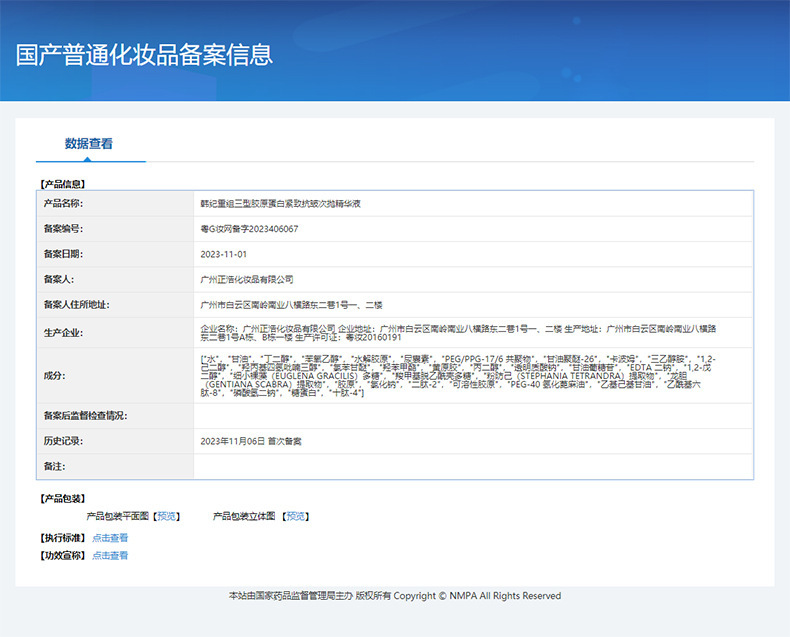Click the 【执行标准】 label
Image resolution: width=790 pixels, height=637 pixels.
point(63,538)
